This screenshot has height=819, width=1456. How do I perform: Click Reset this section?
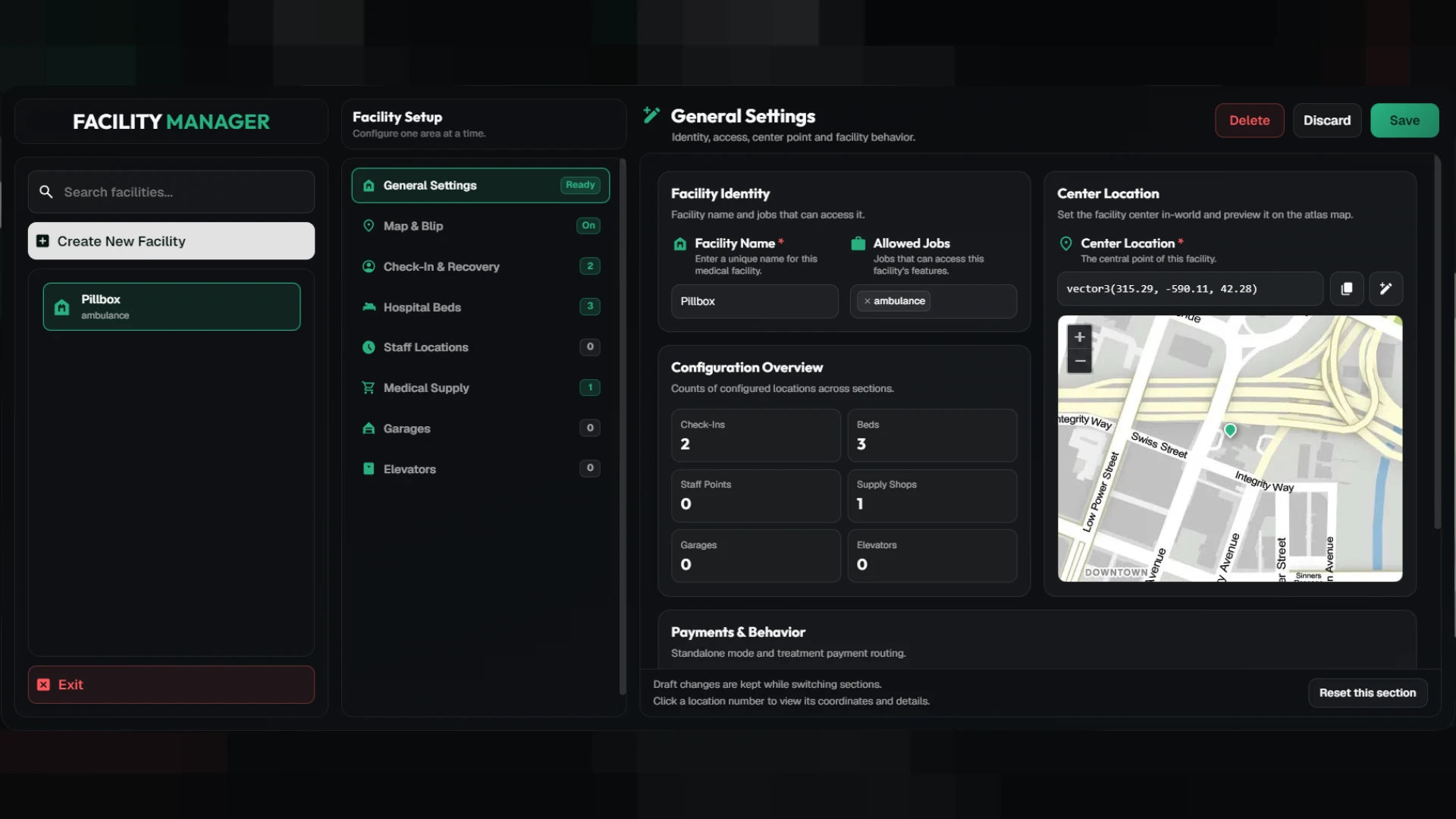click(x=1368, y=693)
